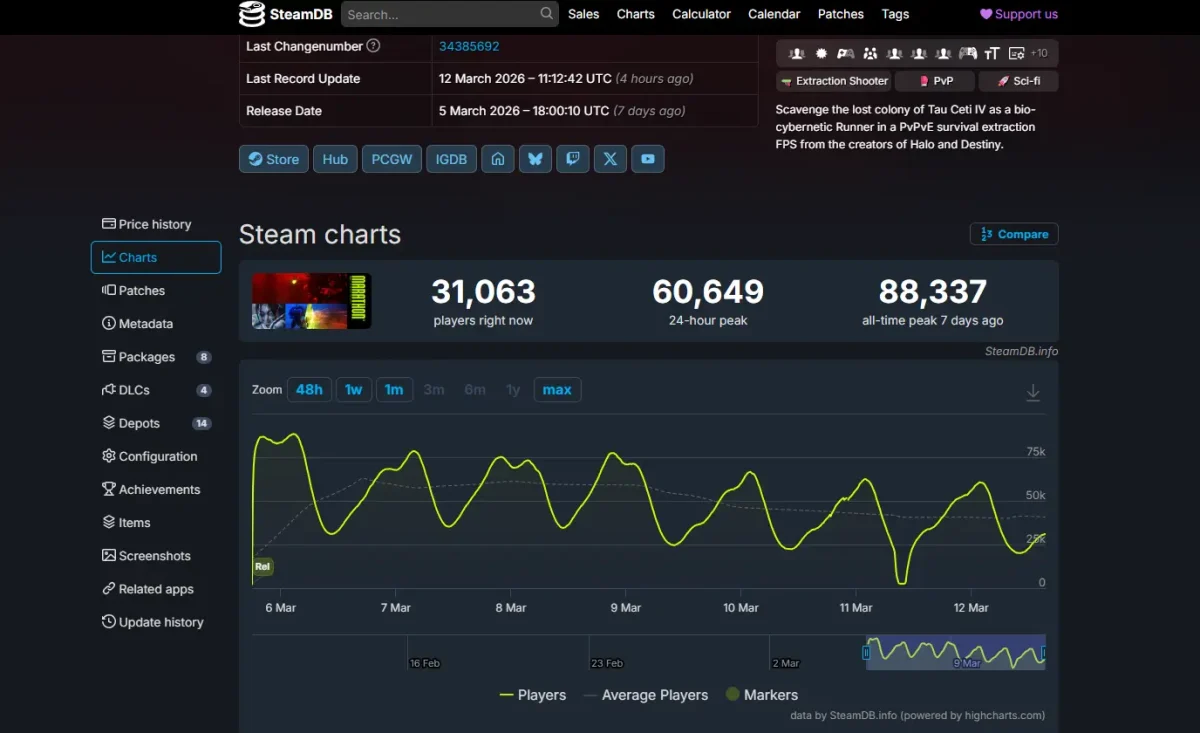Open Patches from the top navigation
Image resolution: width=1200 pixels, height=733 pixels.
coord(840,14)
